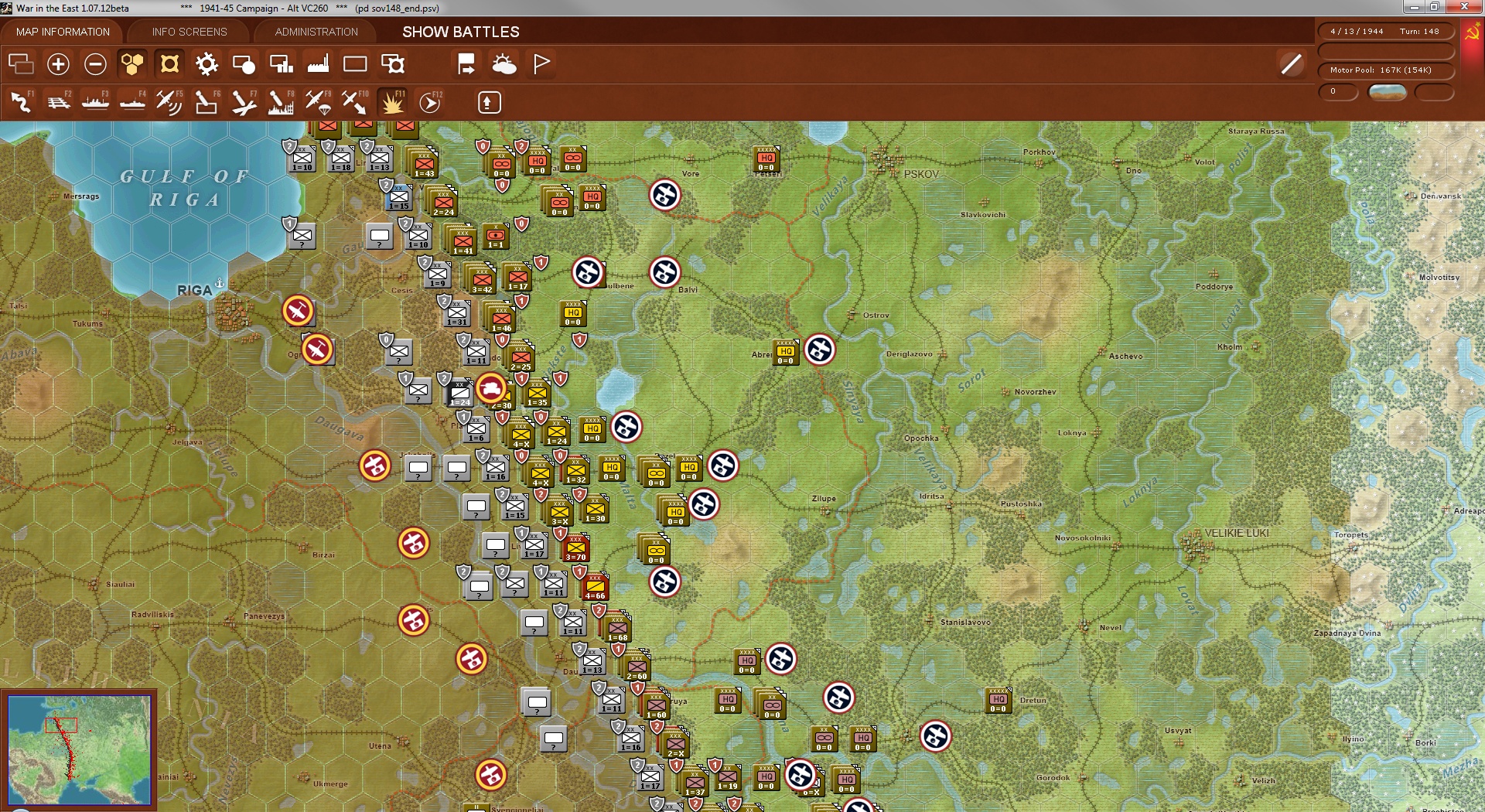Select the F7 bomb airfield mode

coord(244,102)
